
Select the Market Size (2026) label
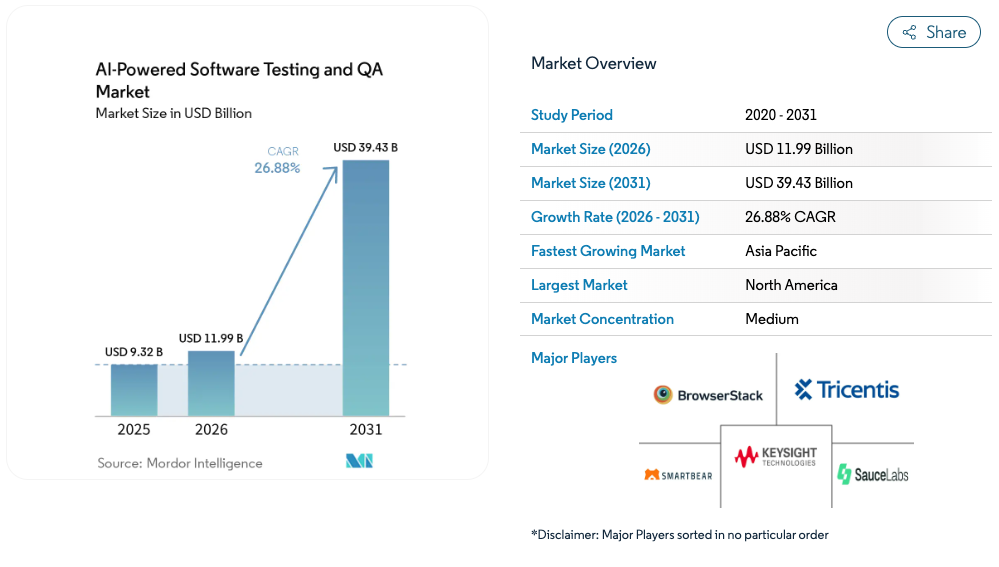(x=591, y=149)
